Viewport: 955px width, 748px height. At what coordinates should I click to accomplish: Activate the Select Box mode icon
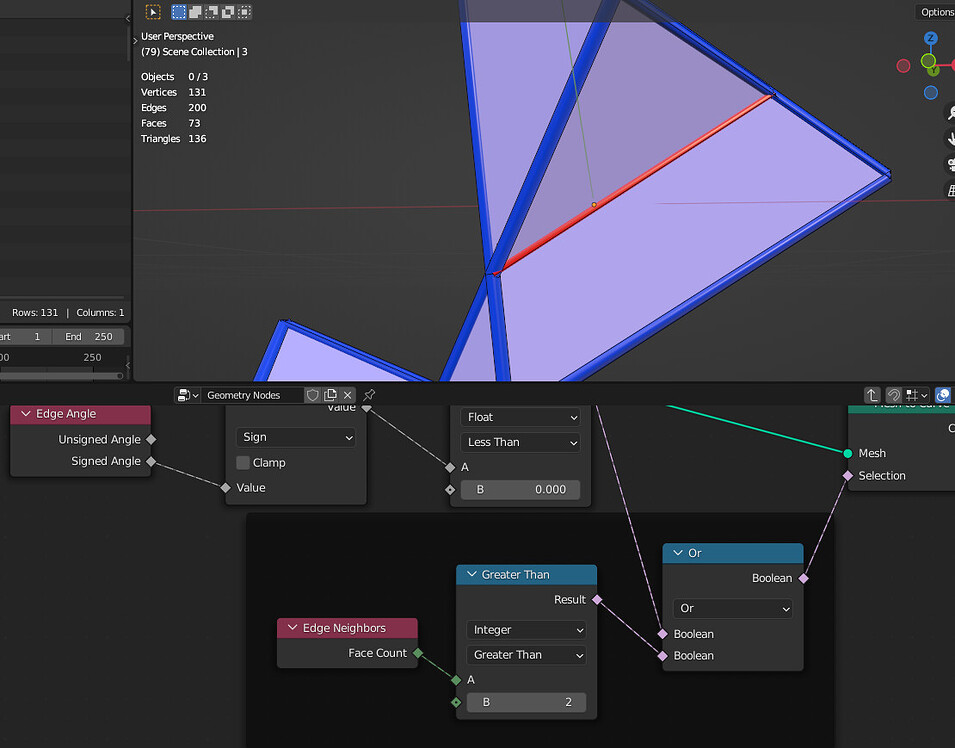(x=179, y=12)
